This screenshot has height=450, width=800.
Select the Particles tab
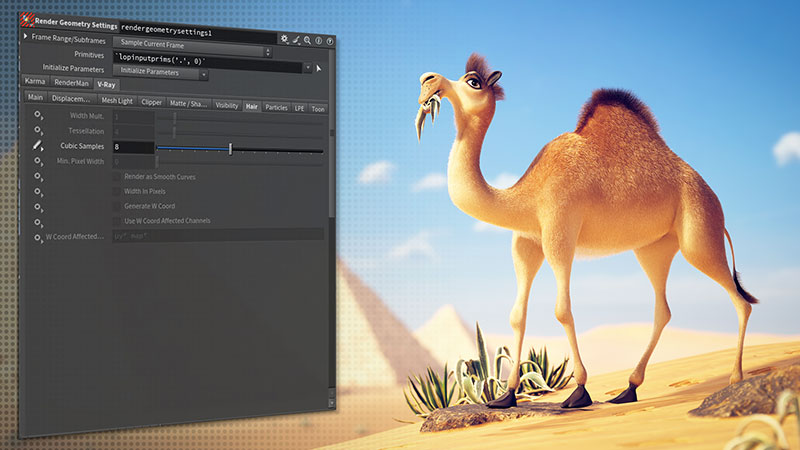click(x=276, y=107)
